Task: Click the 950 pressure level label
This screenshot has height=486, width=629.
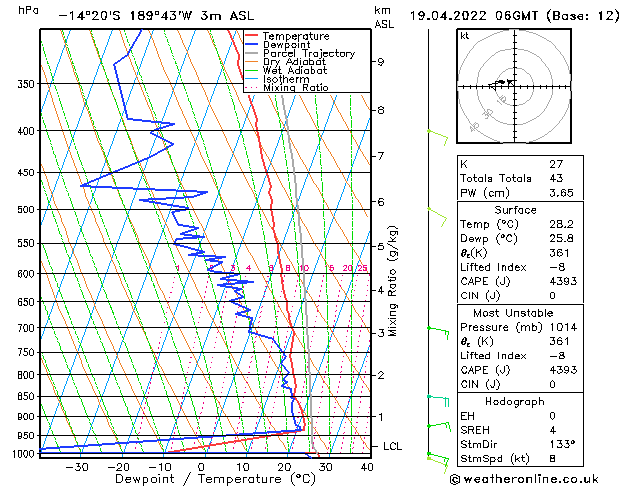Action: [26, 436]
